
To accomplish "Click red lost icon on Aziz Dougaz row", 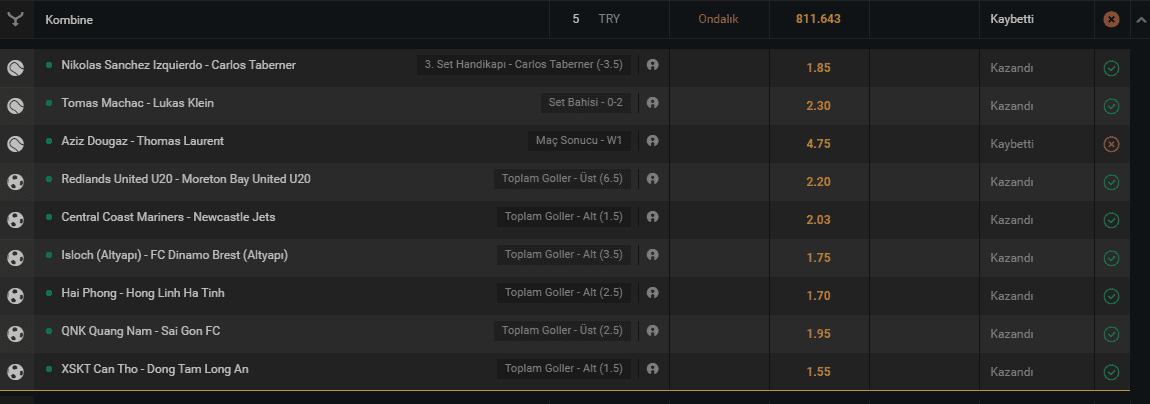I will [x=1111, y=144].
